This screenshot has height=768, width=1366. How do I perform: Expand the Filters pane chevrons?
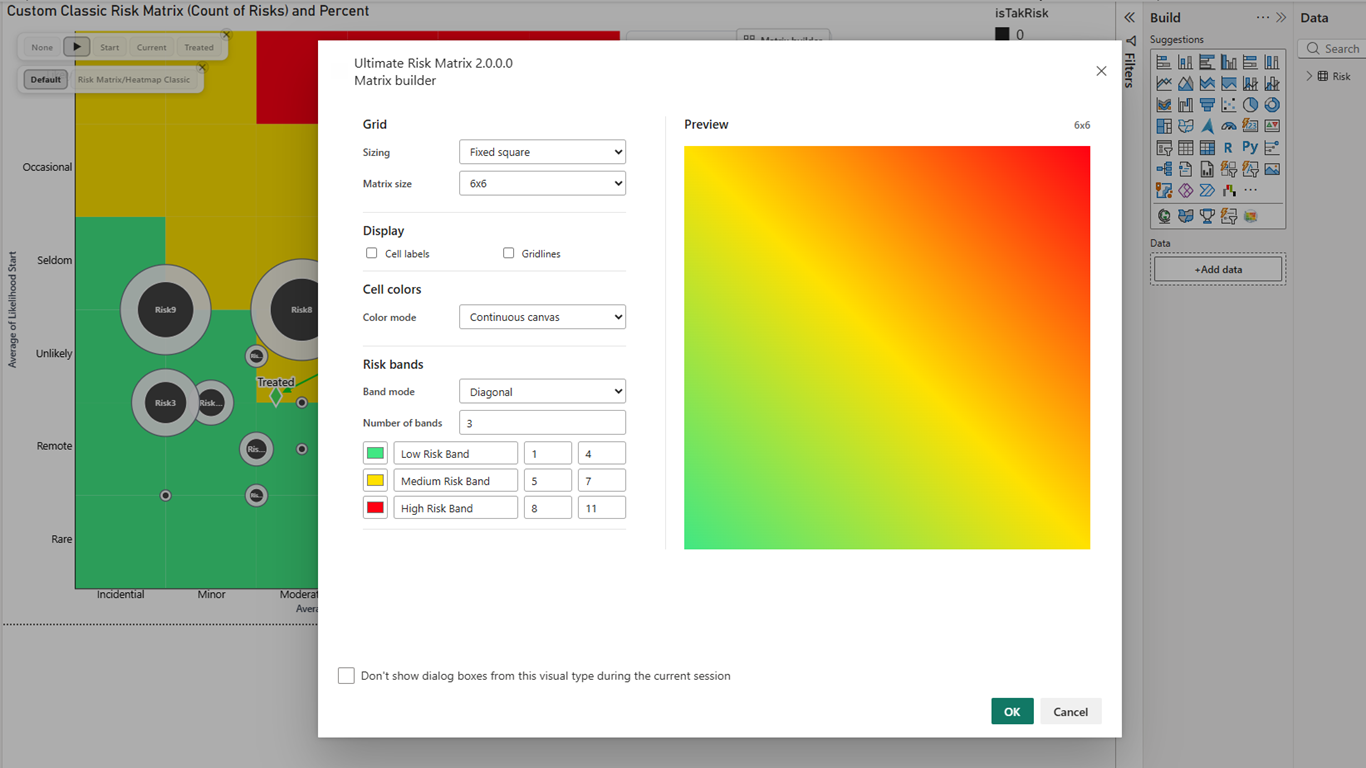(1130, 18)
